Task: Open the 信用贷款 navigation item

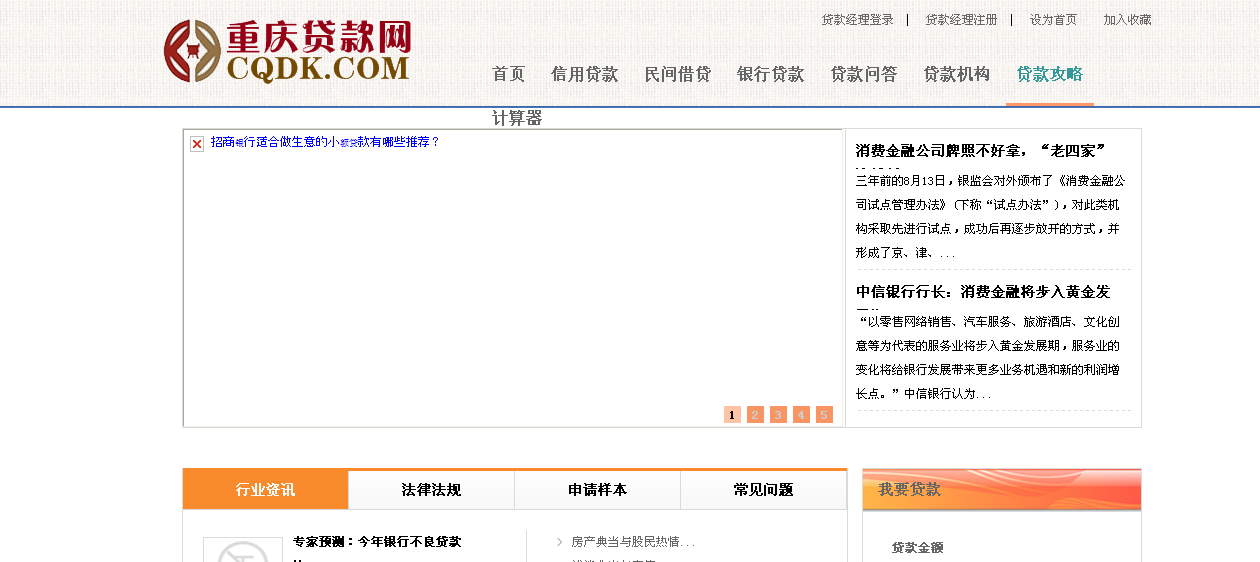Action: click(584, 74)
